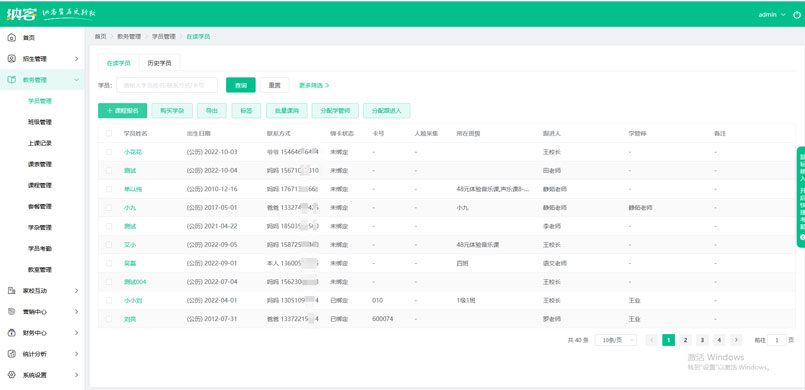The width and height of the screenshot is (805, 390).
Task: Collapse 教务管理 with its chevron
Action: click(x=76, y=80)
